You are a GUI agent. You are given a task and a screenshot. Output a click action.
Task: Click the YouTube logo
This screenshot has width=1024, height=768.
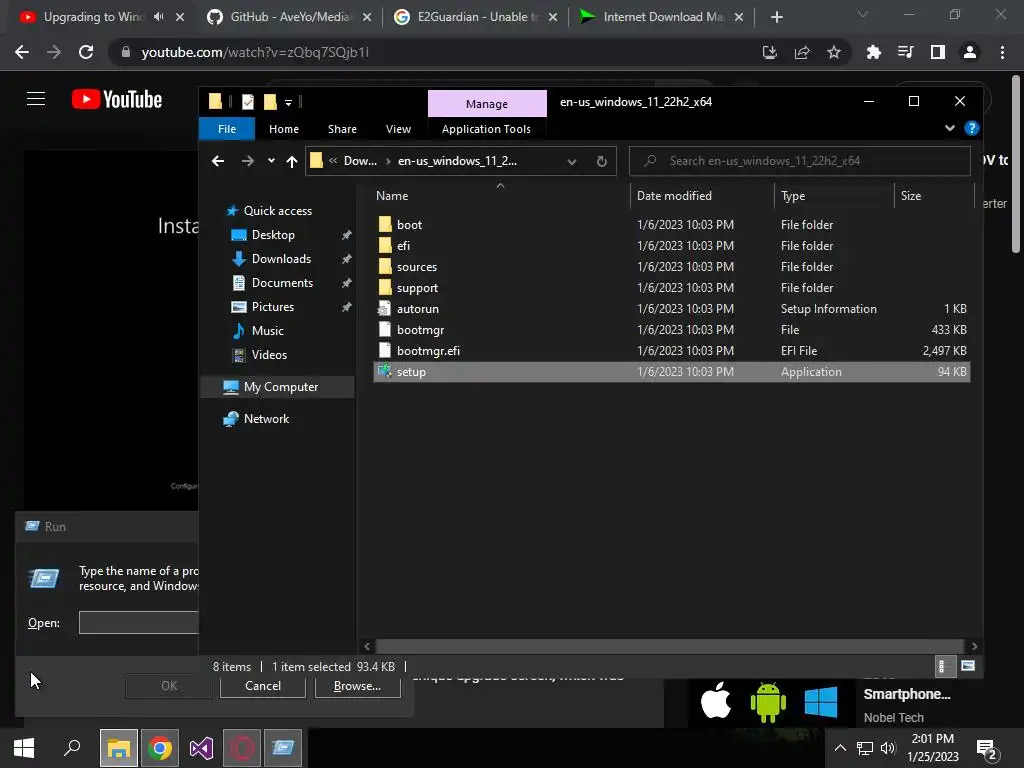click(x=117, y=99)
